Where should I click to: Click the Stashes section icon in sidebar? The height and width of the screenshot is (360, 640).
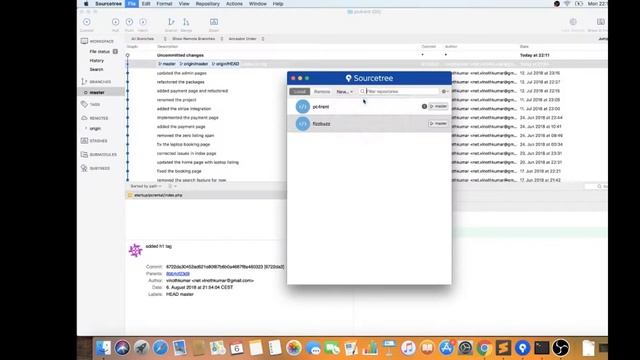point(84,141)
